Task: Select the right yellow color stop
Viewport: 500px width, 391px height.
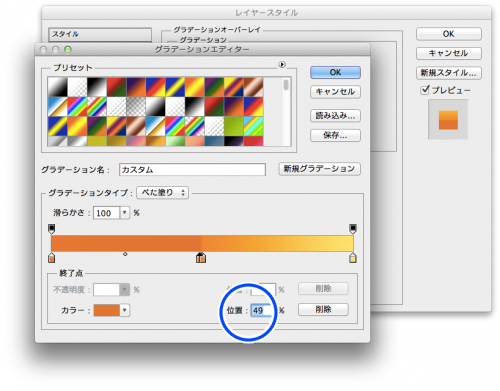Action: coord(353,257)
